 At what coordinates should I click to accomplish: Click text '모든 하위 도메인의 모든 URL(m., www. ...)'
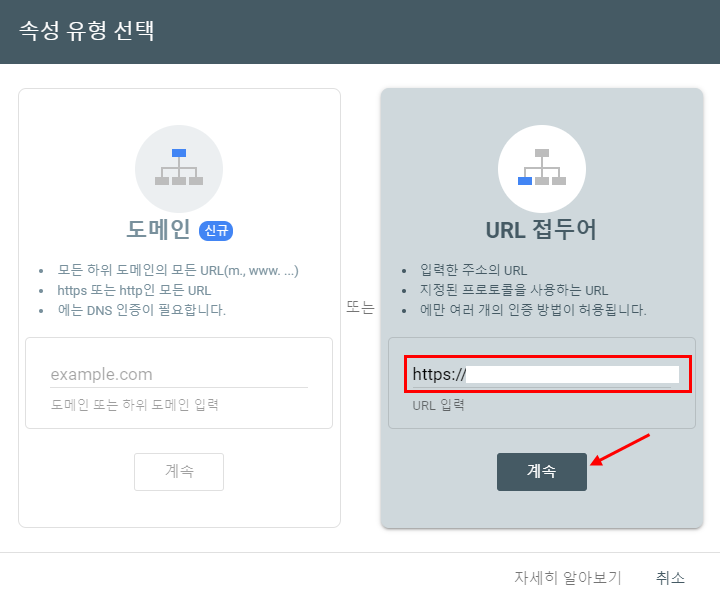click(178, 270)
